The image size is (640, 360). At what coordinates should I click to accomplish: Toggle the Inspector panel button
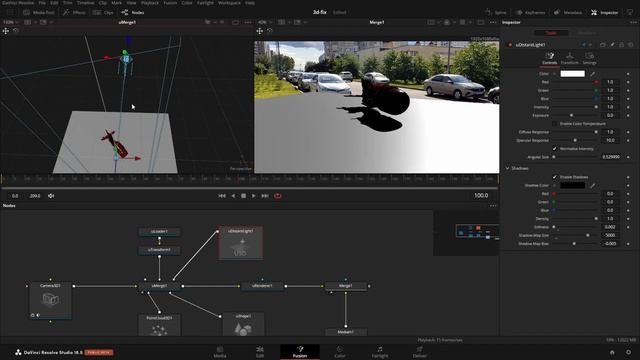tap(604, 13)
